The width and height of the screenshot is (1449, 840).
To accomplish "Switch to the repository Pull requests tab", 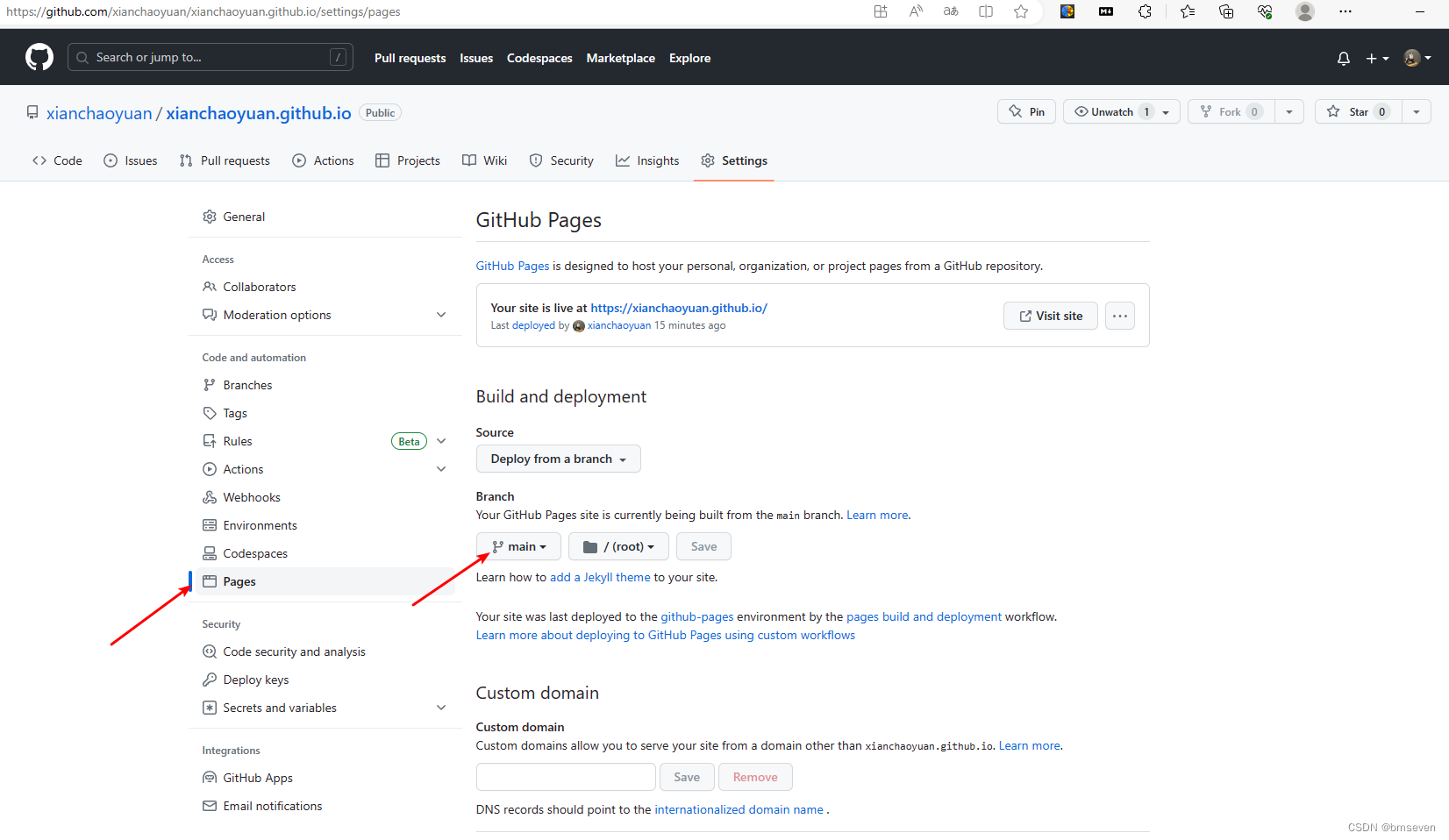I will click(225, 160).
